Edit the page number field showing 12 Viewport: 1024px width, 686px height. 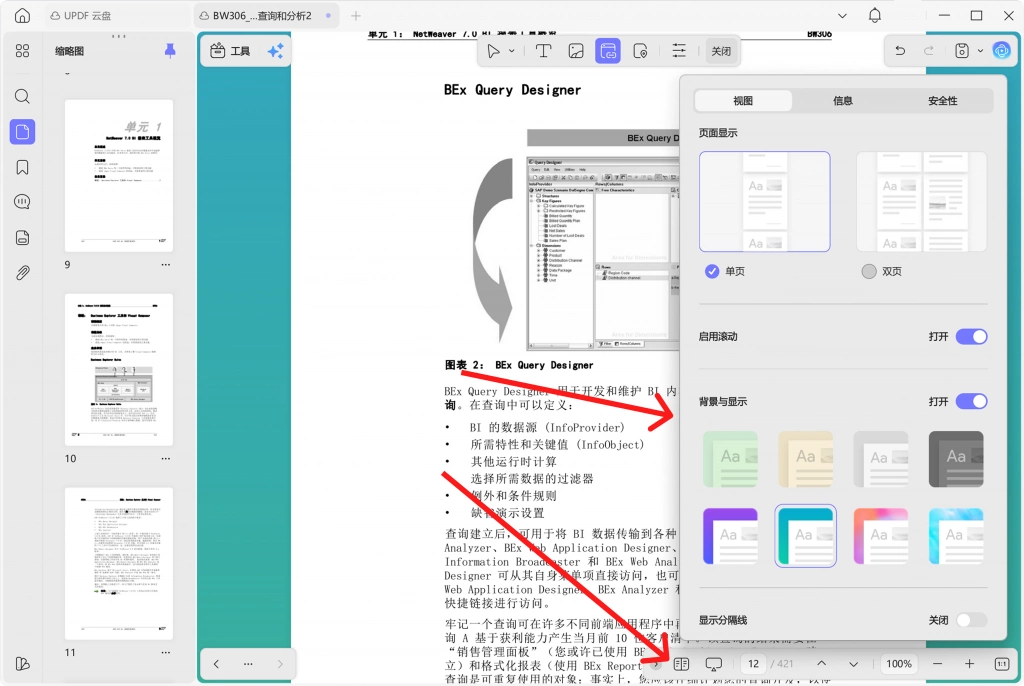click(754, 664)
